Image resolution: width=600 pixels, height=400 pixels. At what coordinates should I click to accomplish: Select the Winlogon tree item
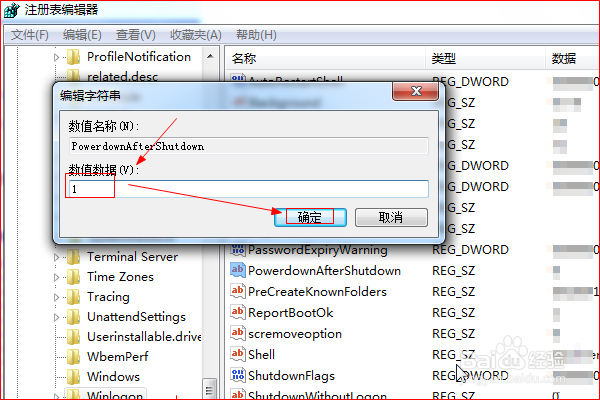115,395
